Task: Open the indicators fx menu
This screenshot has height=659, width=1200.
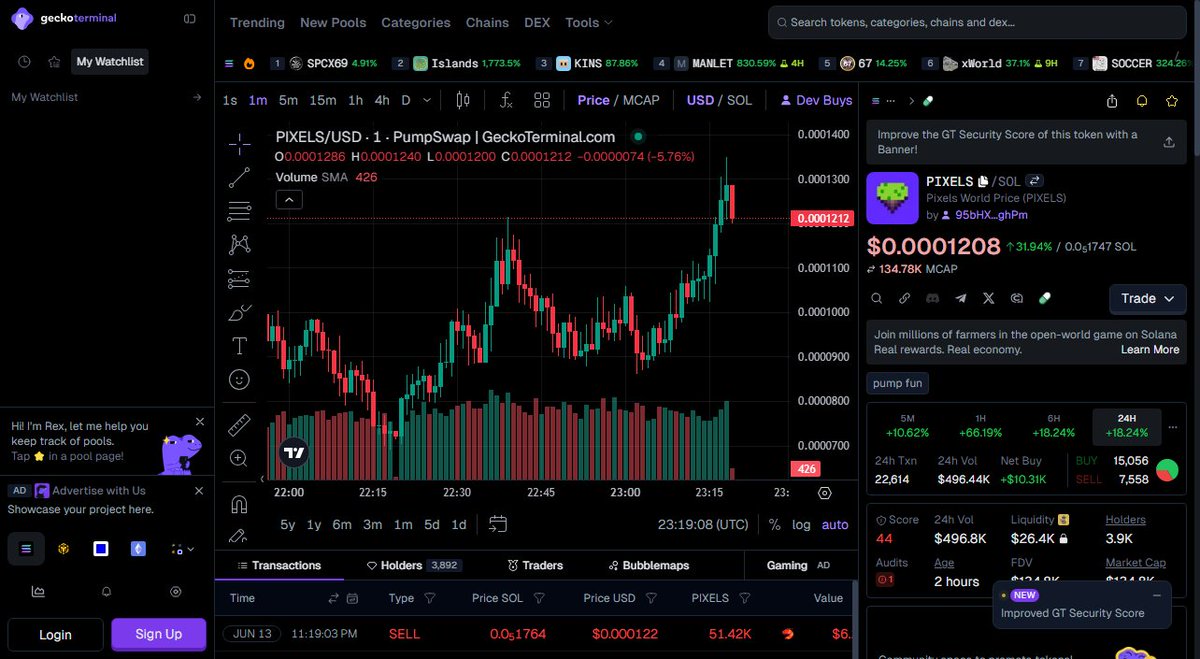Action: [507, 100]
